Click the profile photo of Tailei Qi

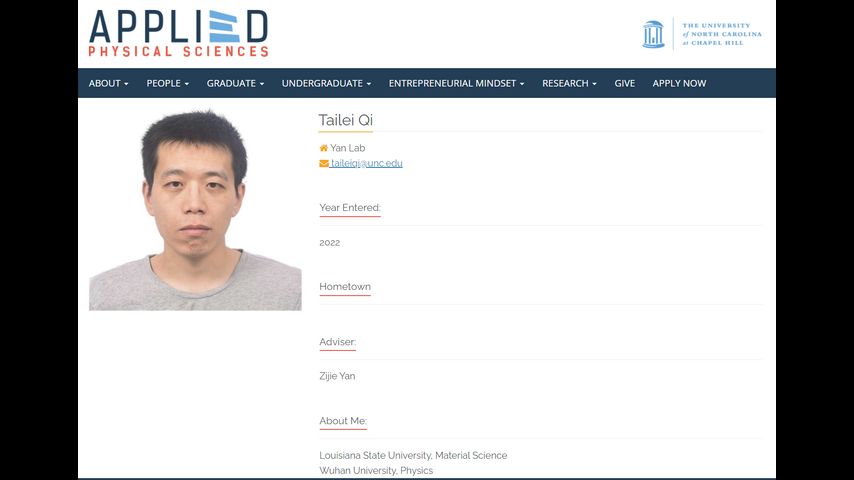click(195, 209)
